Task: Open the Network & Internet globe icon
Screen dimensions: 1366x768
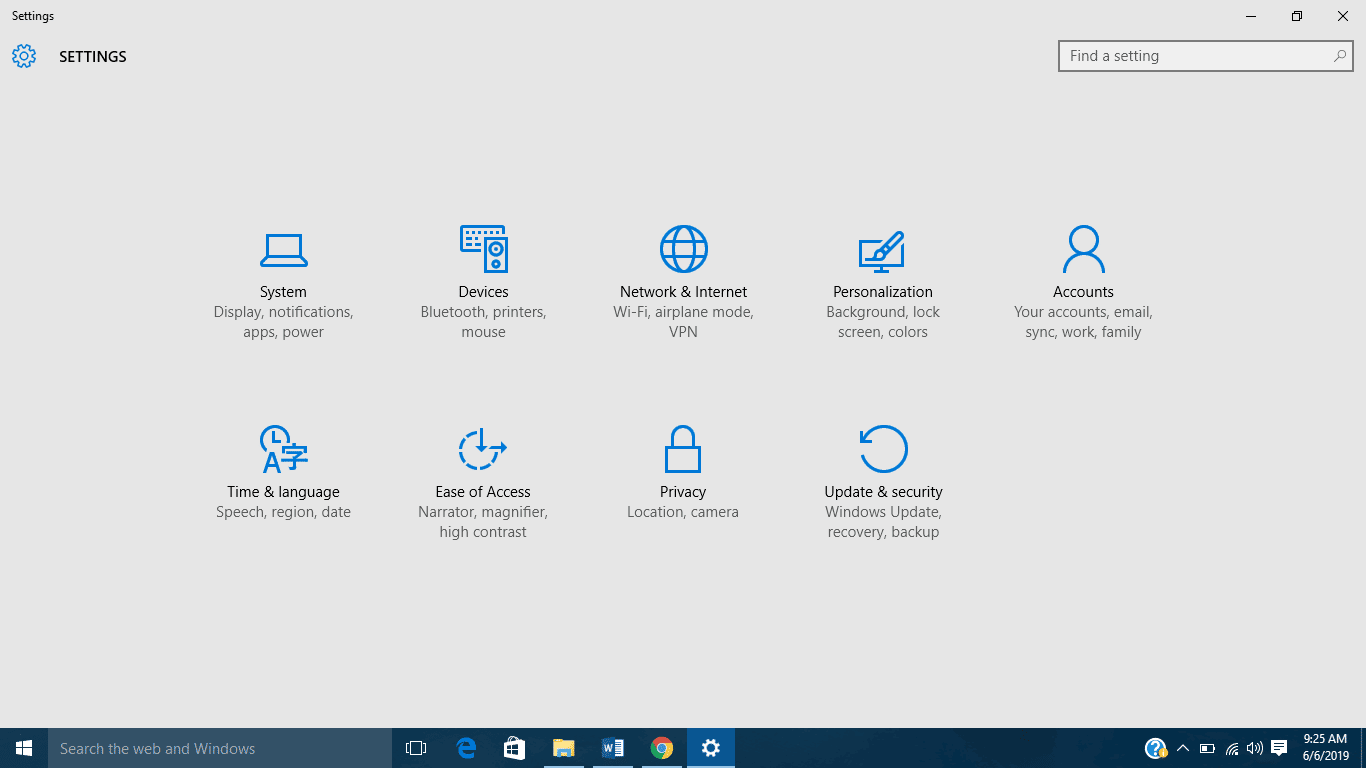Action: click(x=683, y=248)
